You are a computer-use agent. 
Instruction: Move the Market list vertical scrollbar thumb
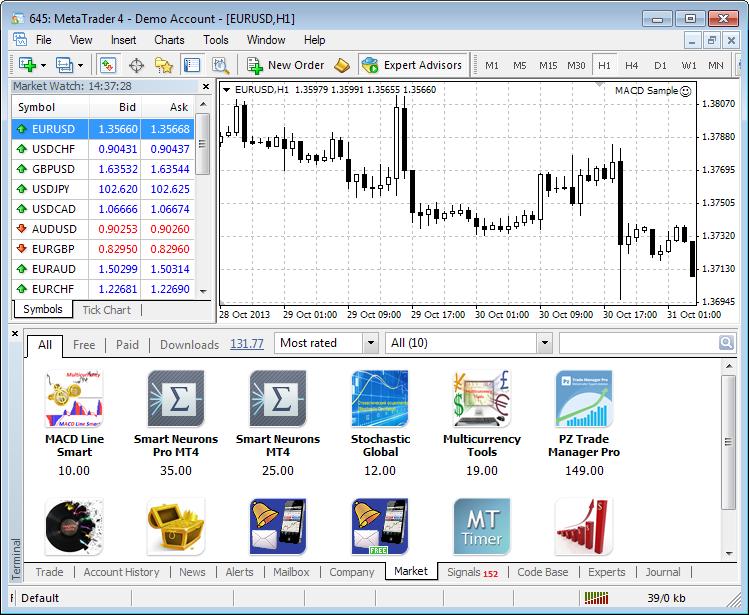coord(728,442)
